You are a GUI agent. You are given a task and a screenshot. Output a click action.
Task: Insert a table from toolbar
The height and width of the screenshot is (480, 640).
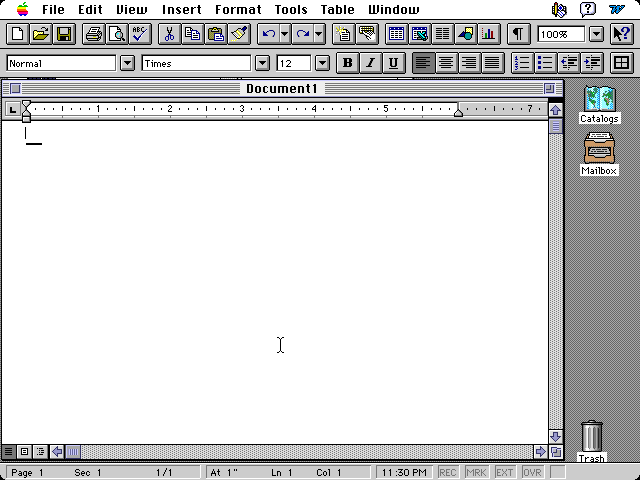pos(396,34)
